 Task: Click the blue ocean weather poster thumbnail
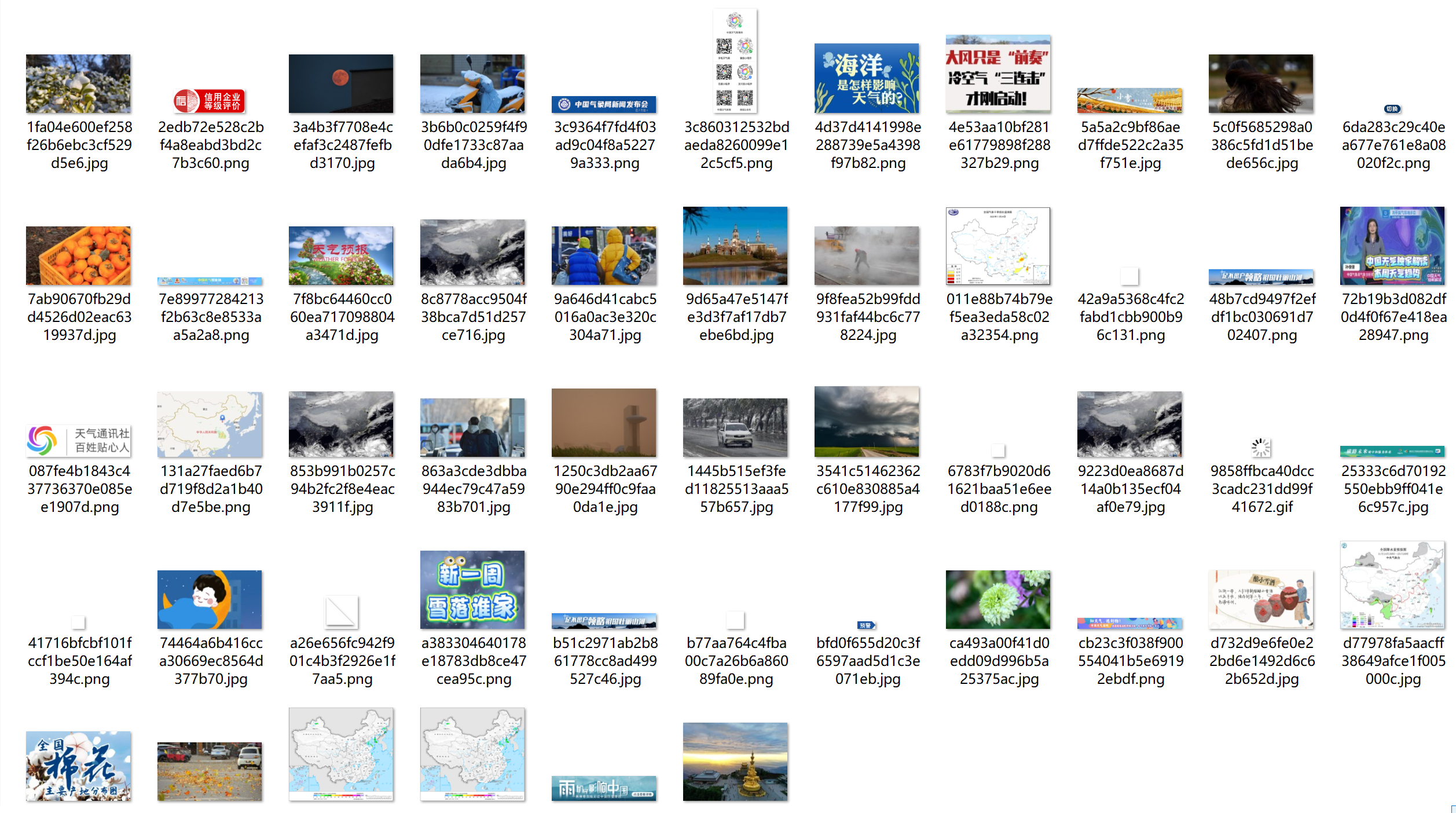click(x=867, y=78)
